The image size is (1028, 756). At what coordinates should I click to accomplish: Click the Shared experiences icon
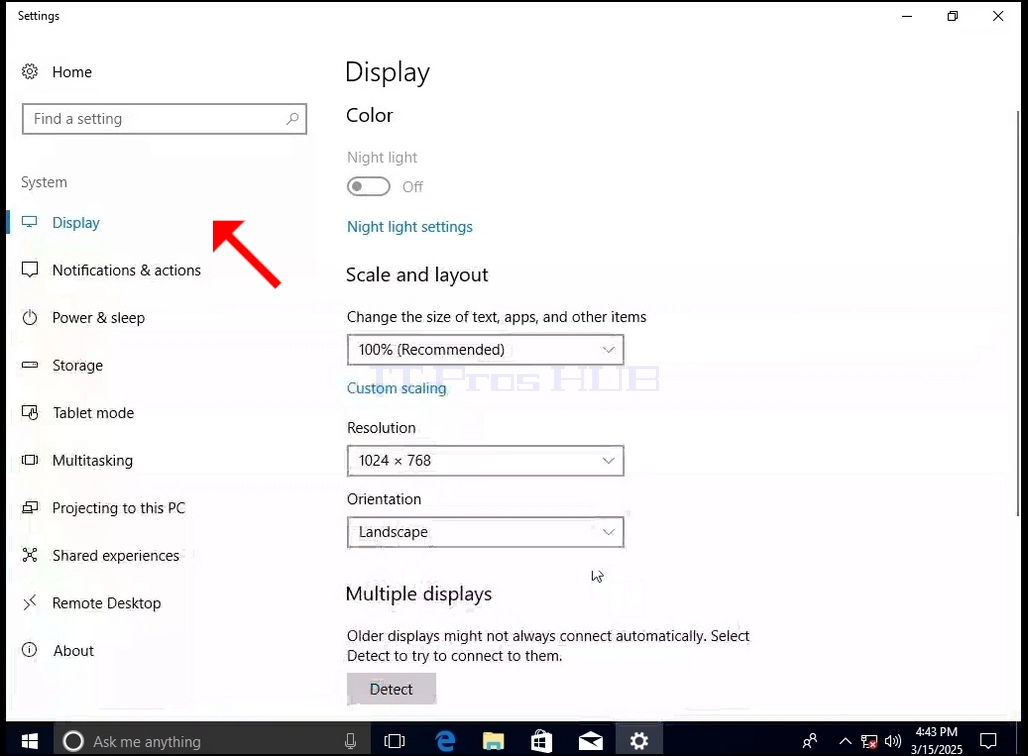coord(30,555)
